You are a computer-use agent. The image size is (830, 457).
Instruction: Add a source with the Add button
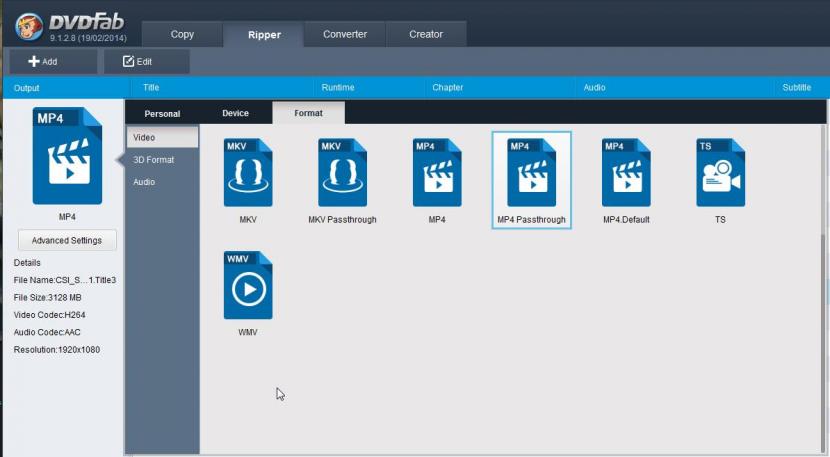coord(53,61)
